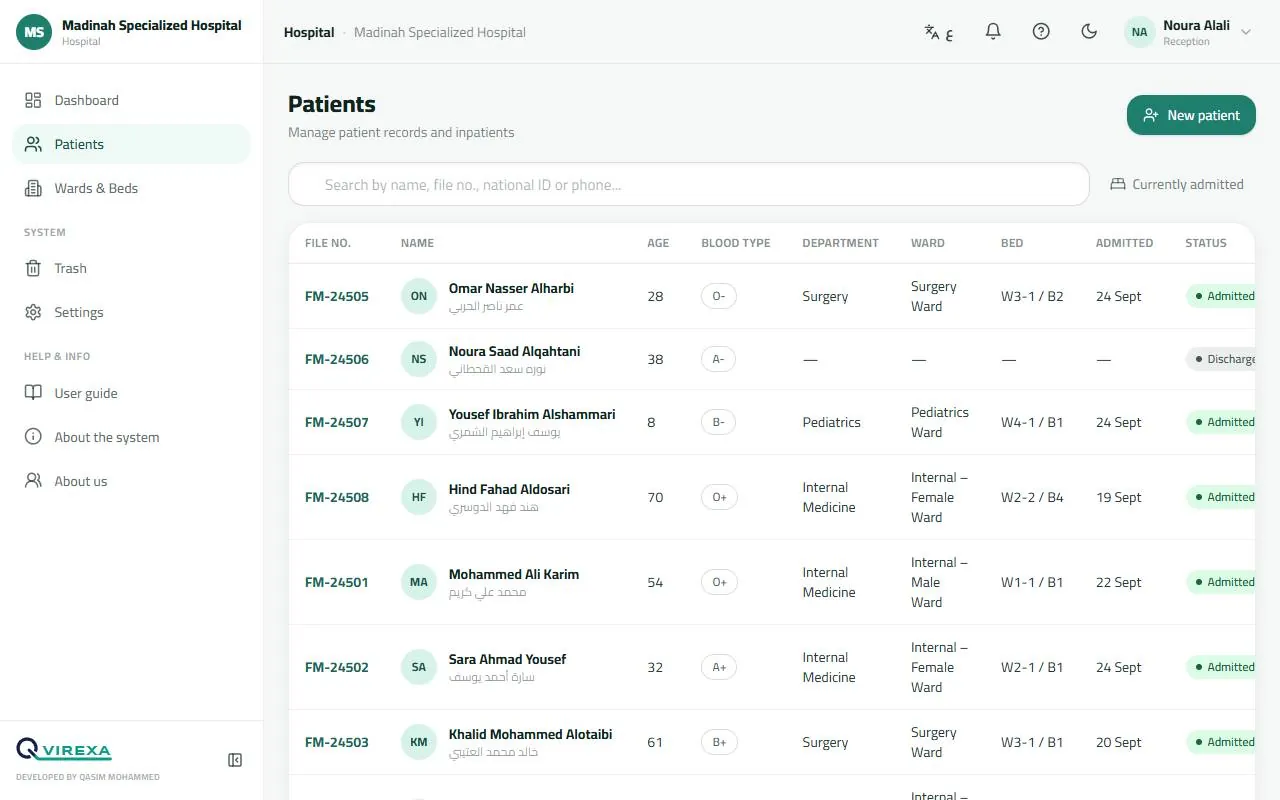
Task: Click the Pediatrics department cell
Action: click(x=831, y=422)
